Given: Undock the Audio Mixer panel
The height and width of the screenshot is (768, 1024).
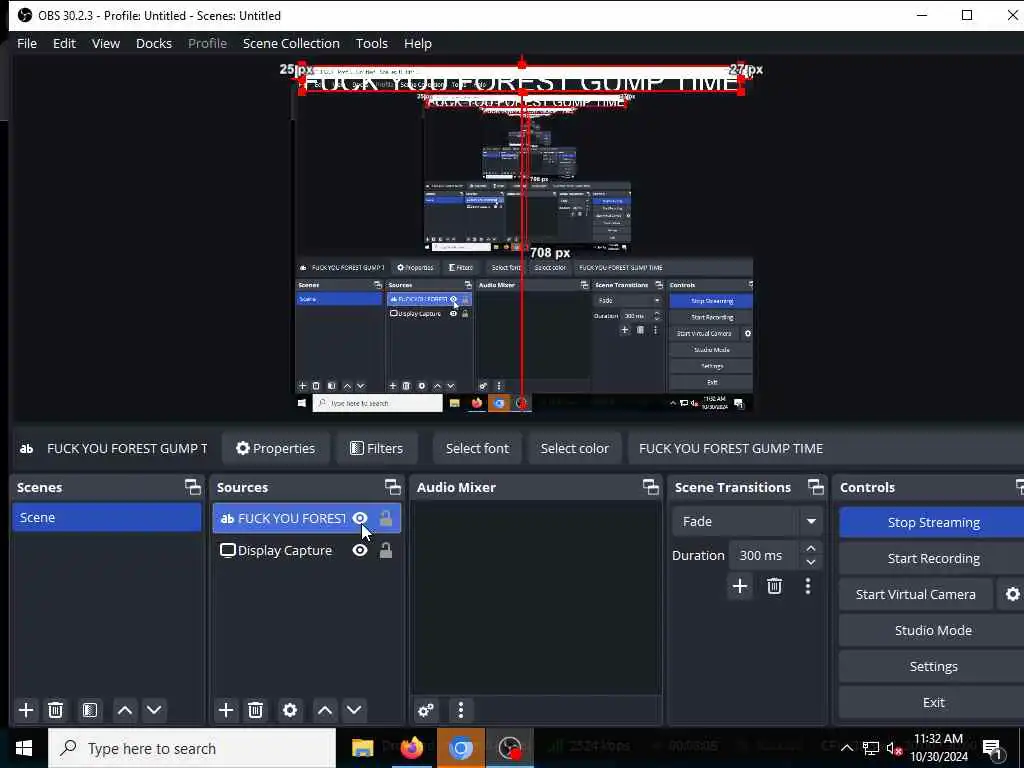Looking at the screenshot, I should 650,487.
